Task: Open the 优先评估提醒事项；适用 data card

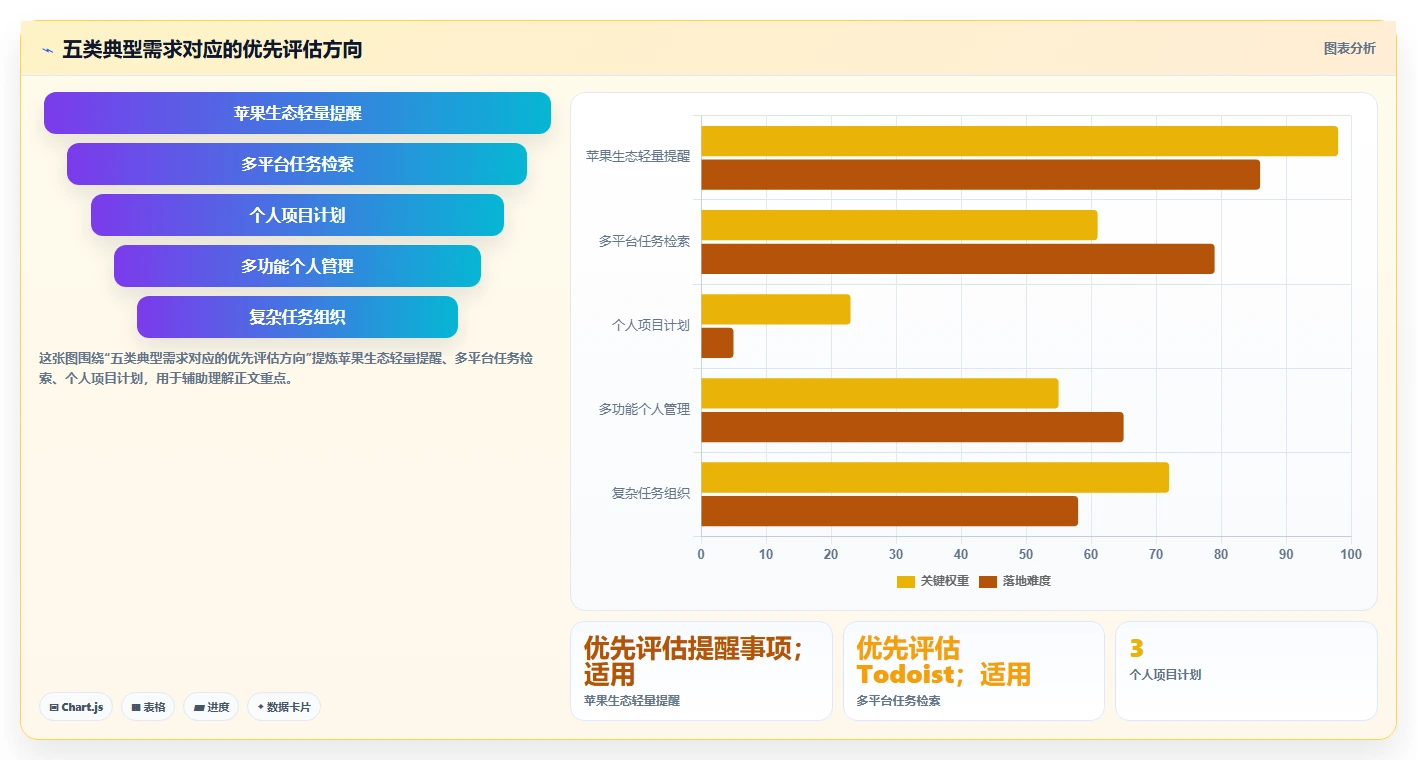Action: [701, 671]
